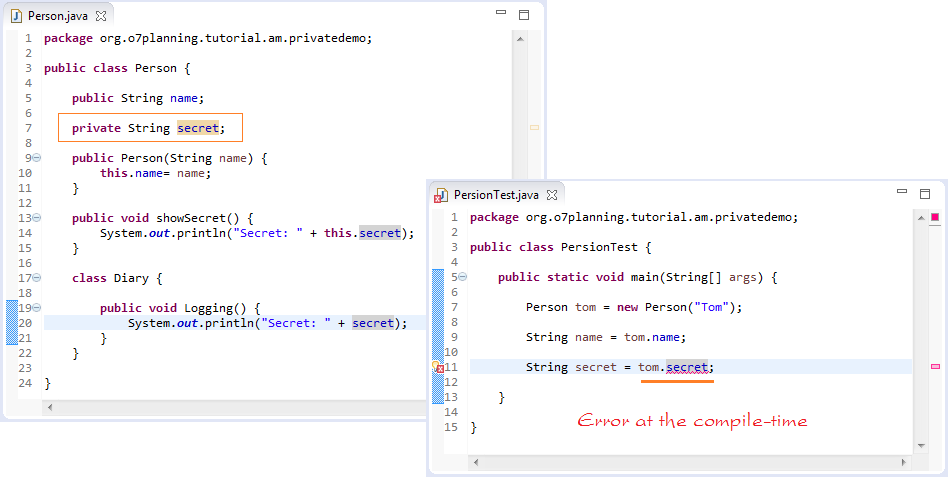Click line number 24 in Person.java

(25, 383)
